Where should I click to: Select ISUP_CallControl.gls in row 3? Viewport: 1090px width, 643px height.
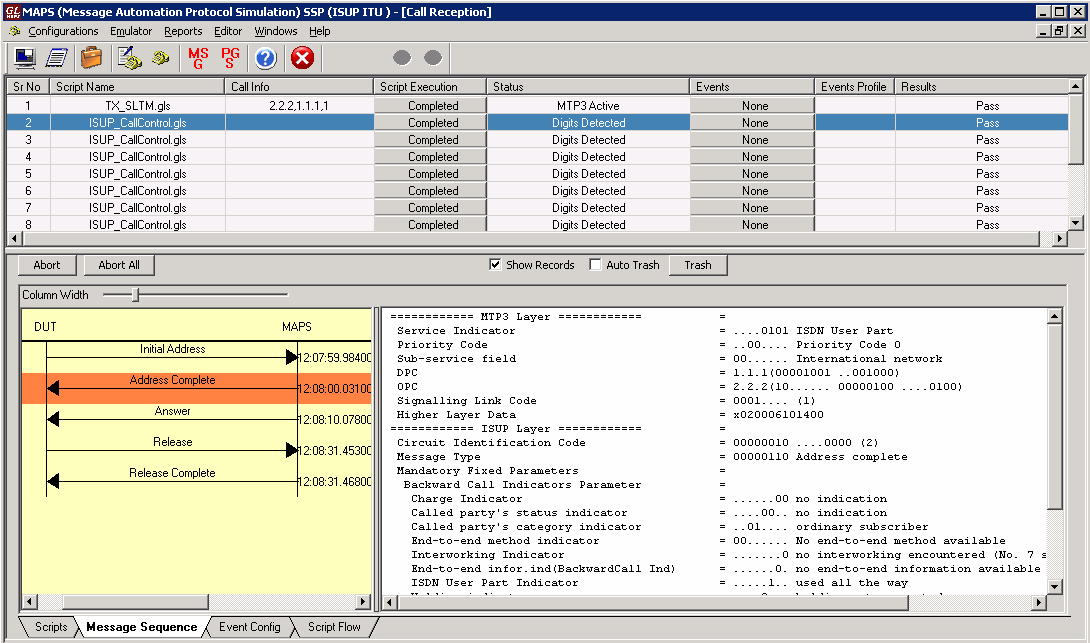pyautogui.click(x=138, y=140)
